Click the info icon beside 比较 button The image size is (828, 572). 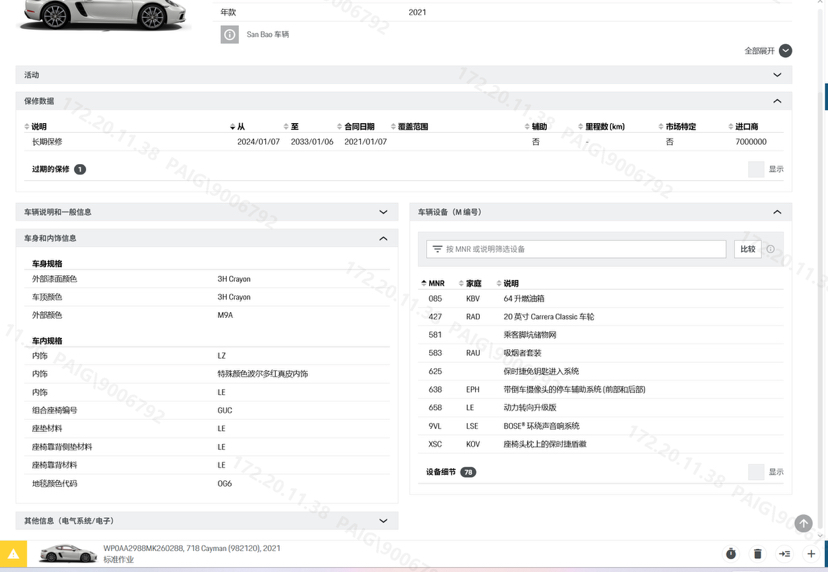[x=770, y=249]
